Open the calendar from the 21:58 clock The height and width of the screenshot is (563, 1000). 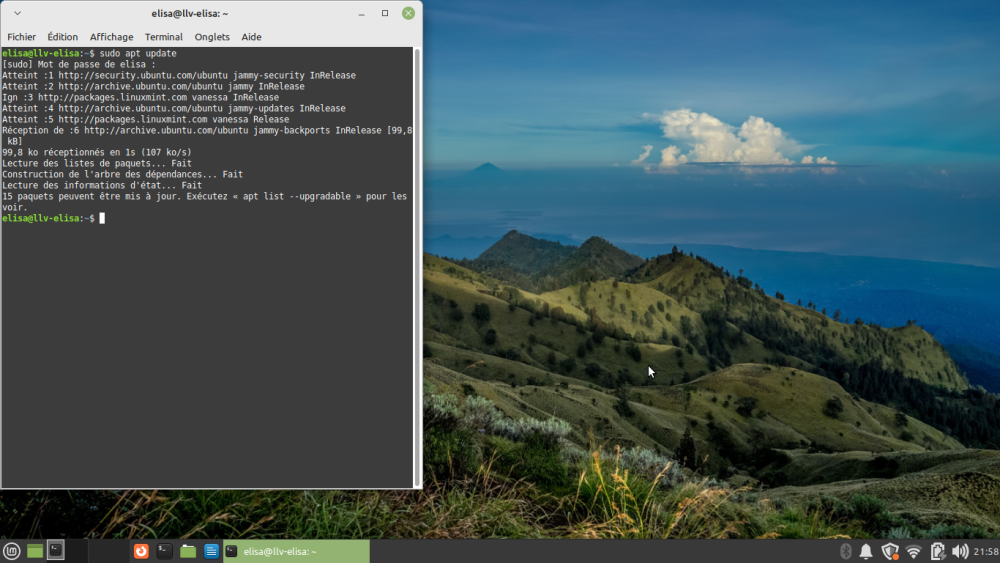coord(986,551)
